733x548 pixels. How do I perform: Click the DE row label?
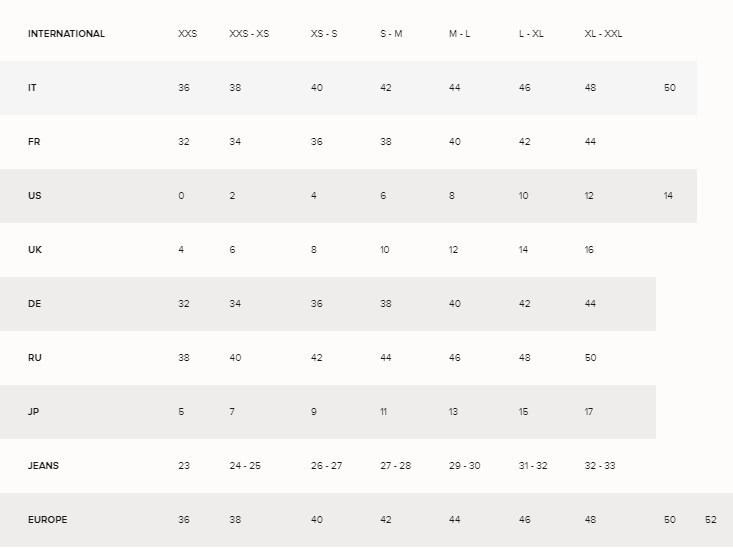pos(35,303)
